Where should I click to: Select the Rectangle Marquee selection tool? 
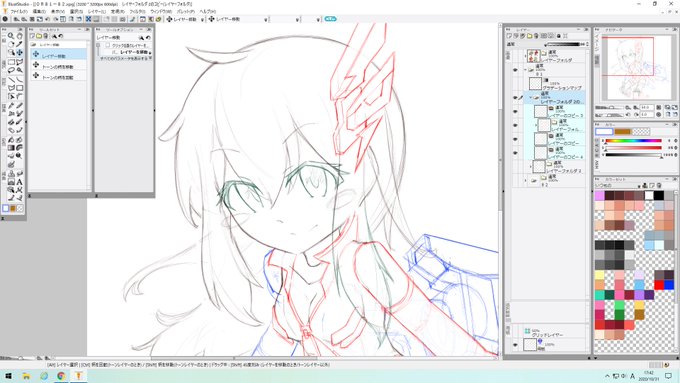pos(11,62)
